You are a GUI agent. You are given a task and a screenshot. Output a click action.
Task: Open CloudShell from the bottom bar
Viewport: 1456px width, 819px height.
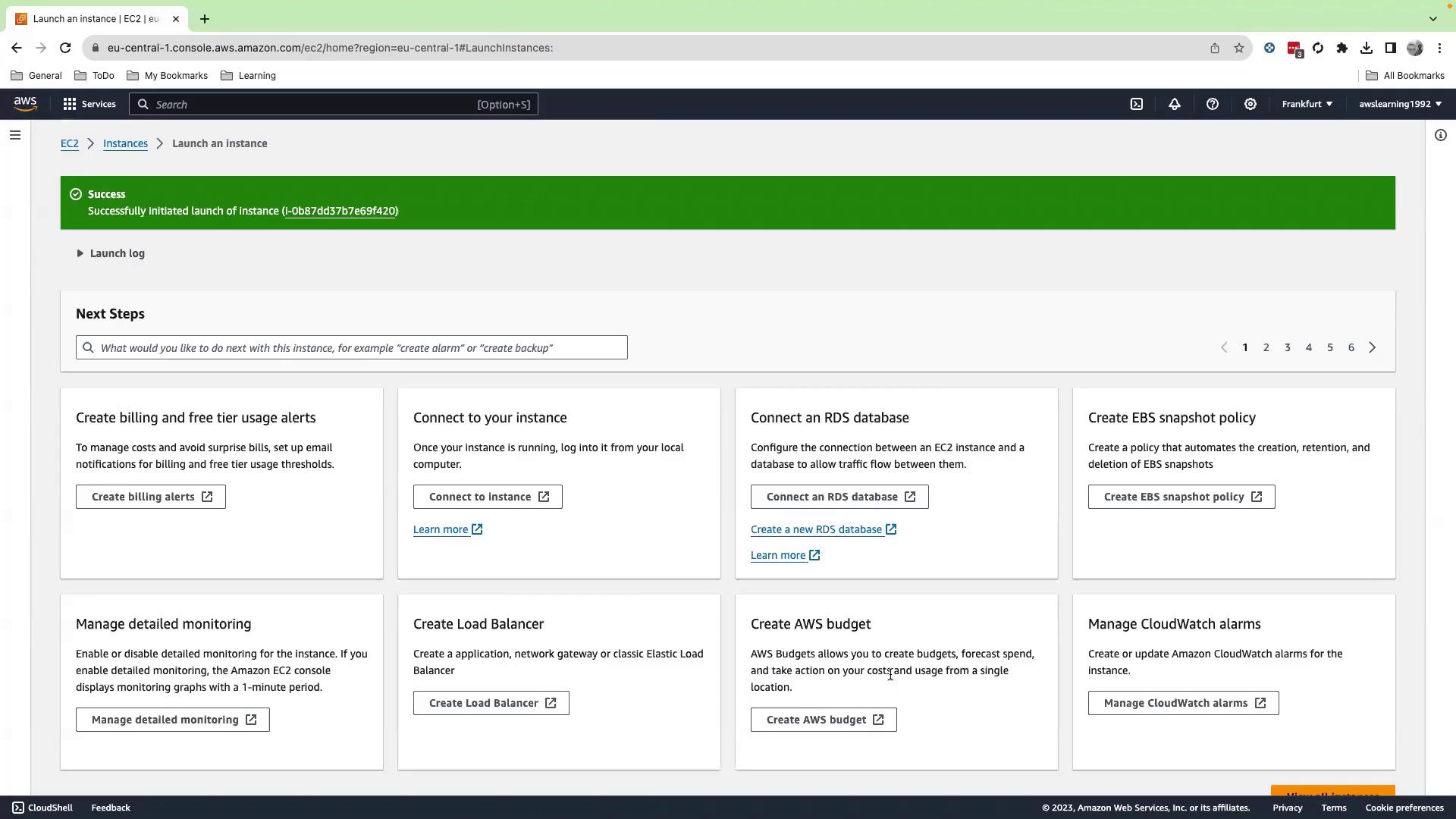click(42, 808)
